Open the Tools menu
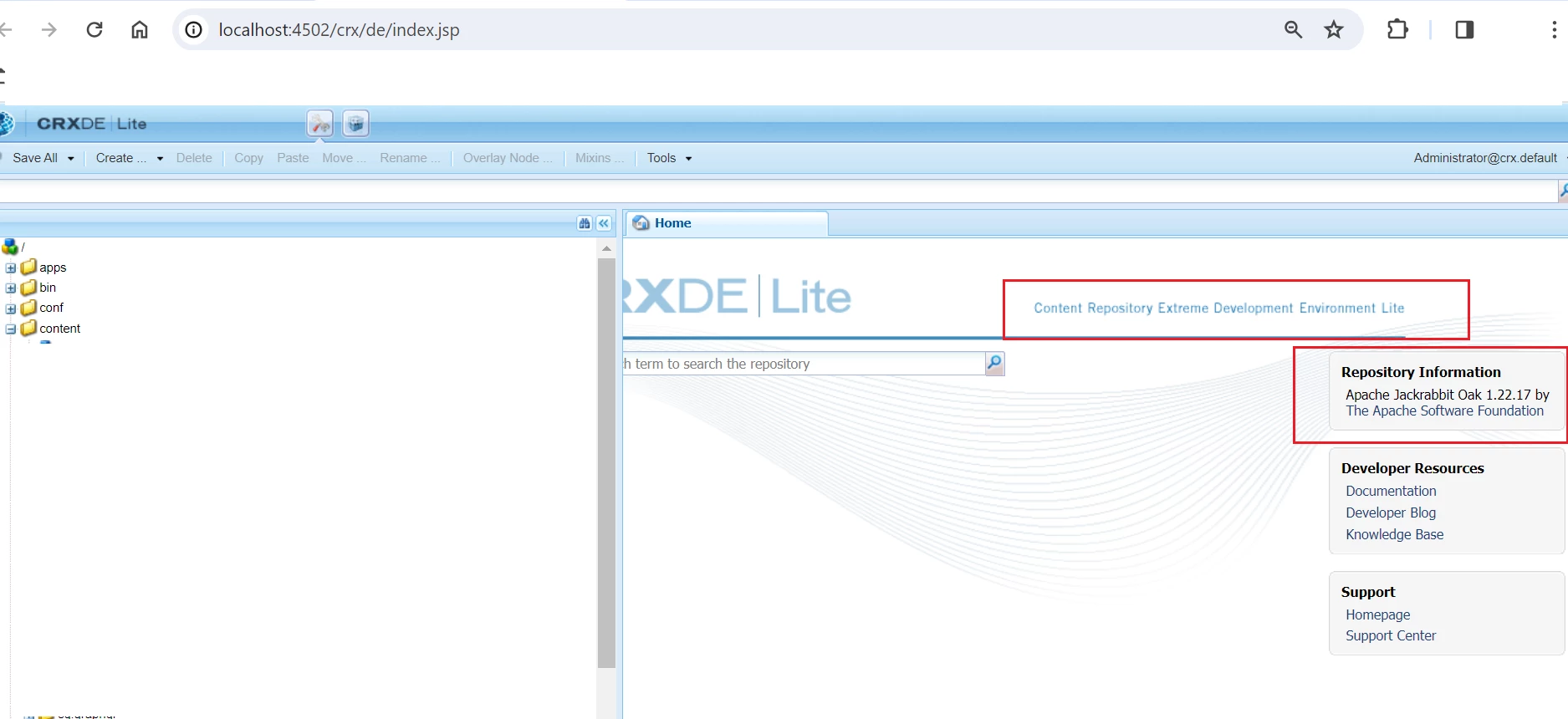The image size is (1568, 719). [x=669, y=158]
